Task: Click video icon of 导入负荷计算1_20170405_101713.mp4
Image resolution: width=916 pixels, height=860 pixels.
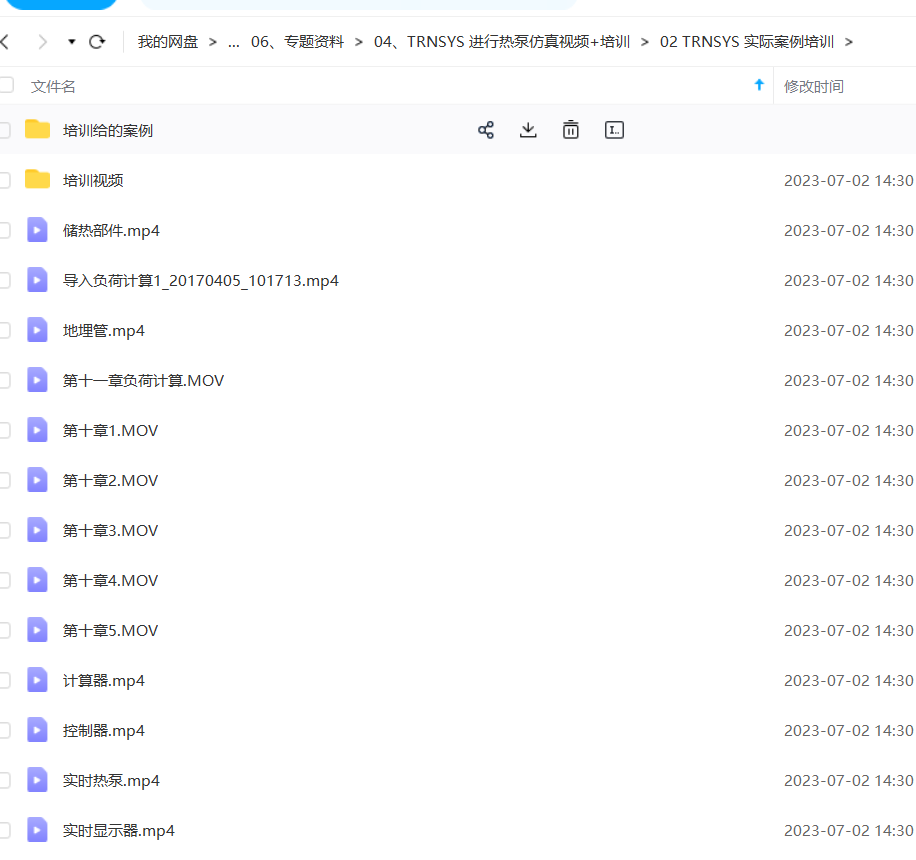Action: (x=37, y=280)
